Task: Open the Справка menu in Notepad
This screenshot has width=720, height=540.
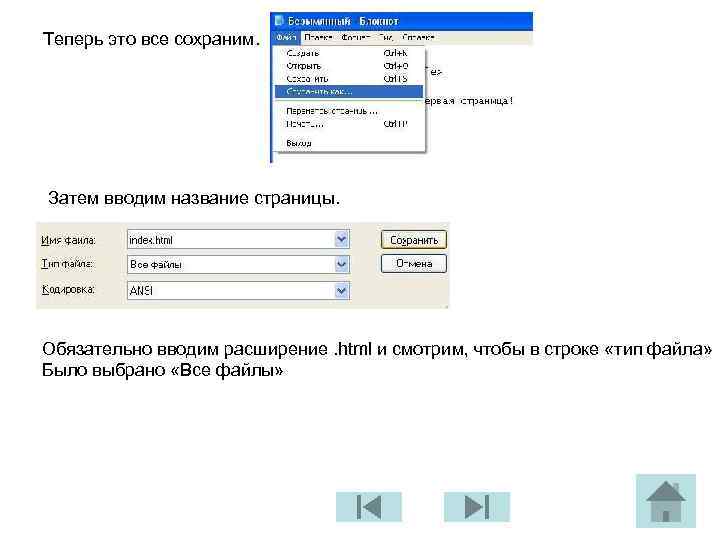Action: [x=418, y=37]
